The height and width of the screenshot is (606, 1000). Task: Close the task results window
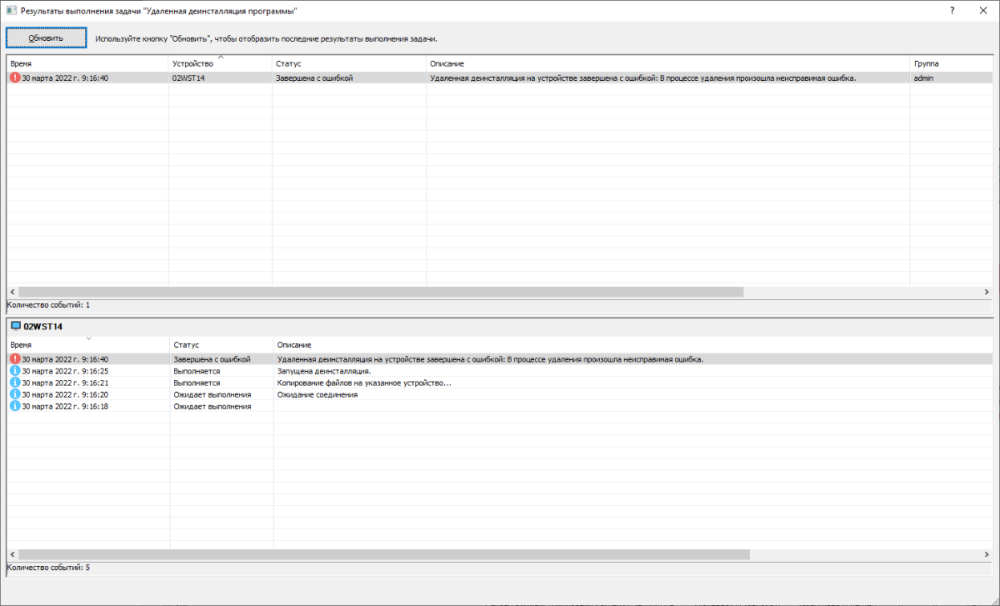[x=983, y=11]
